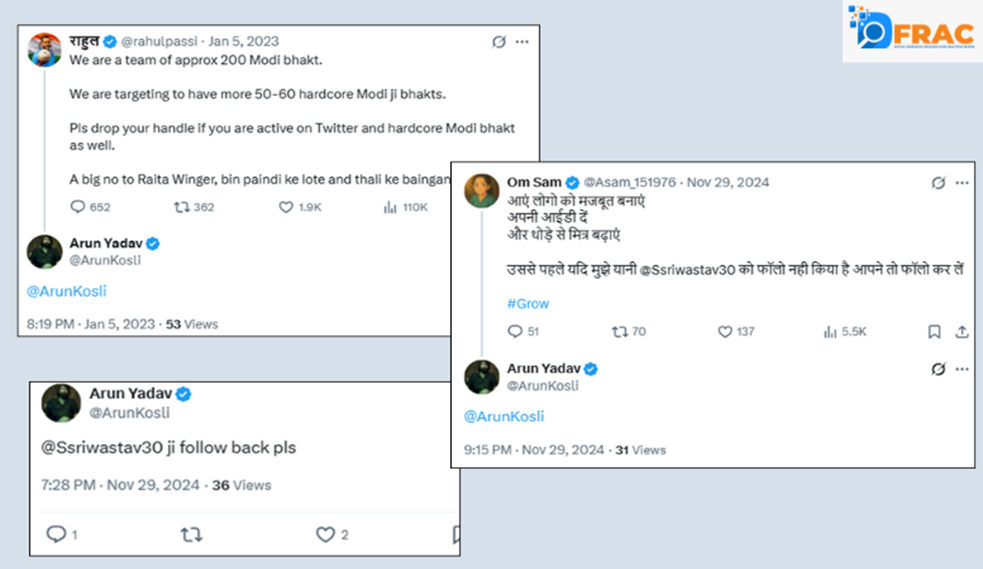Image resolution: width=983 pixels, height=569 pixels.
Task: Share Om Sam's tweet via share icon
Action: [961, 331]
